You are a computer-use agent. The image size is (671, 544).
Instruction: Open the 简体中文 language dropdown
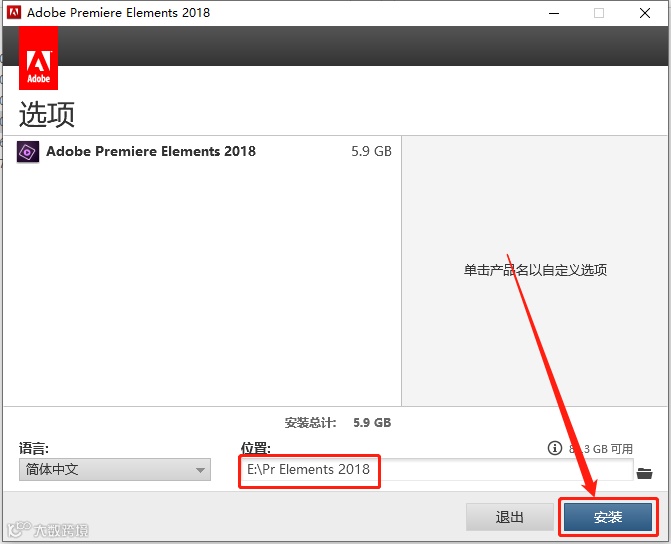[115, 470]
